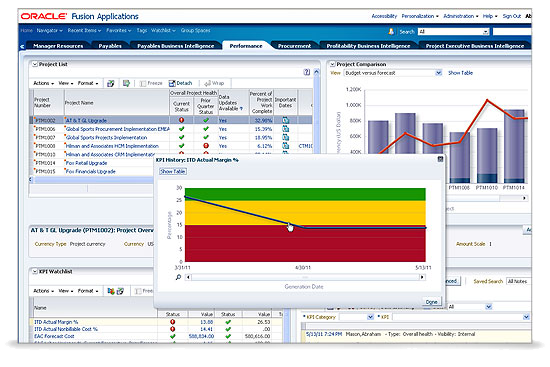550x367 pixels.
Task: Switch to the Procurement tab
Action: [294, 46]
